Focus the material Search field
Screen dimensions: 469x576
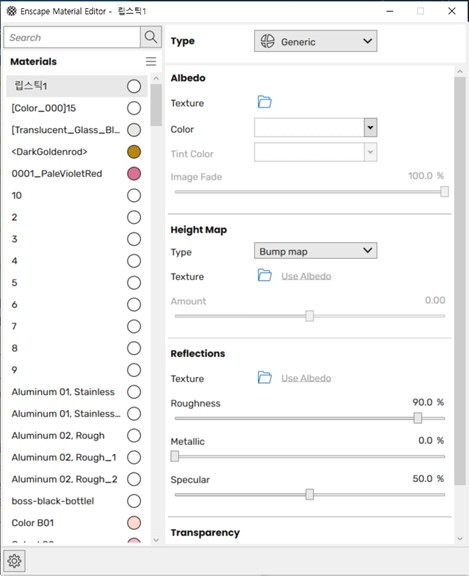tap(72, 37)
